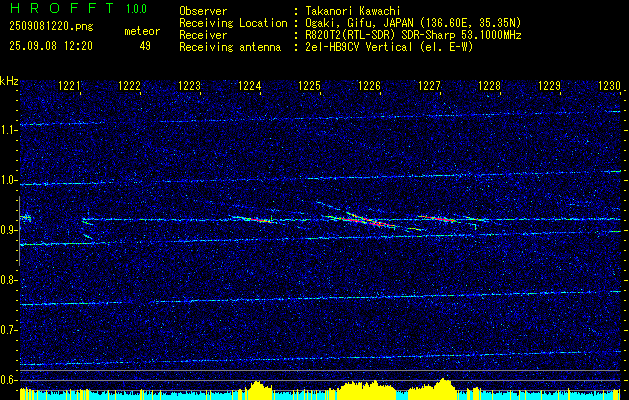This screenshot has width=629, height=400.
Task: Click time marker 1226
Action: [x=369, y=85]
